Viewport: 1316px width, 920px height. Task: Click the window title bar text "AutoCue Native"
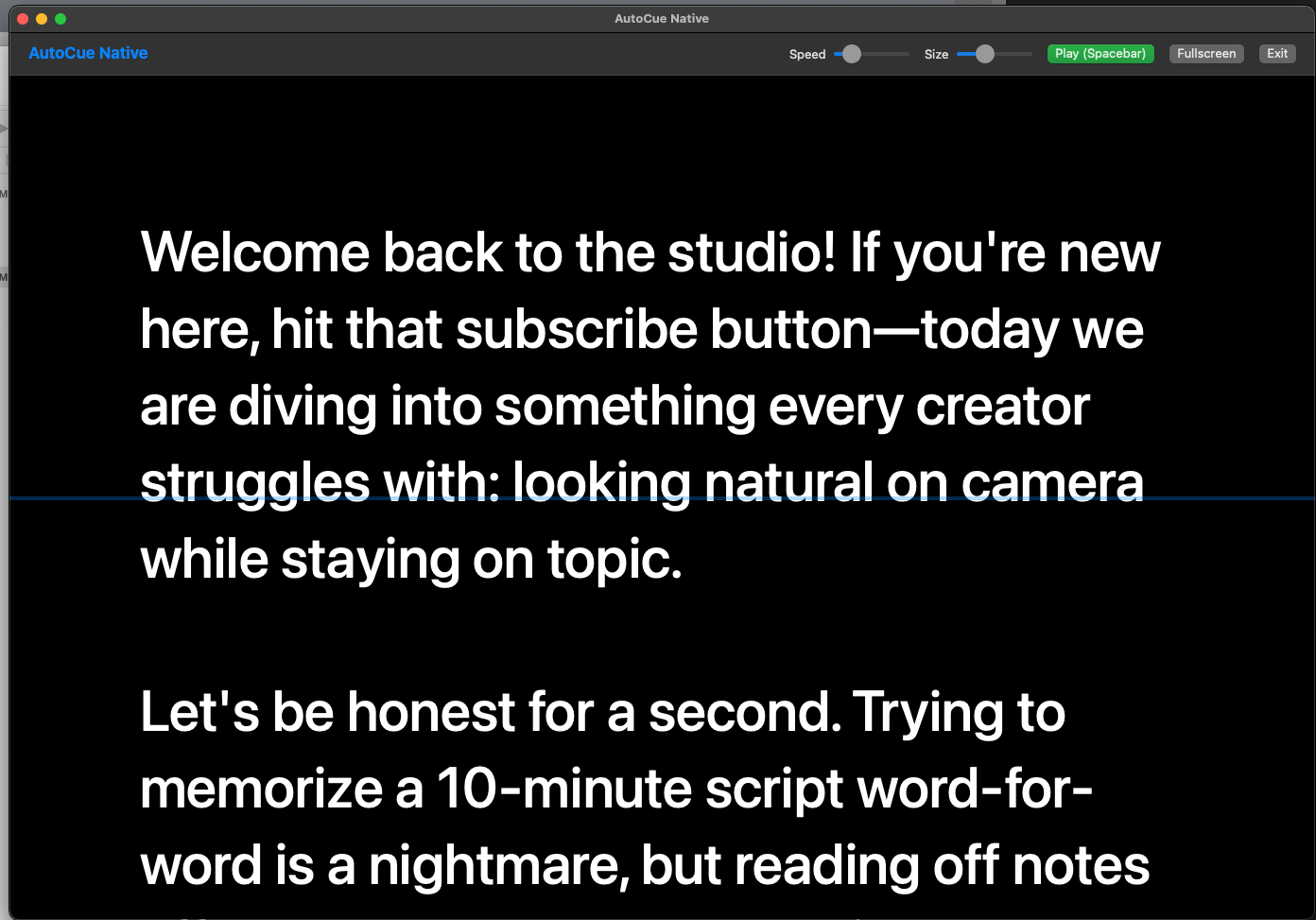coord(662,19)
